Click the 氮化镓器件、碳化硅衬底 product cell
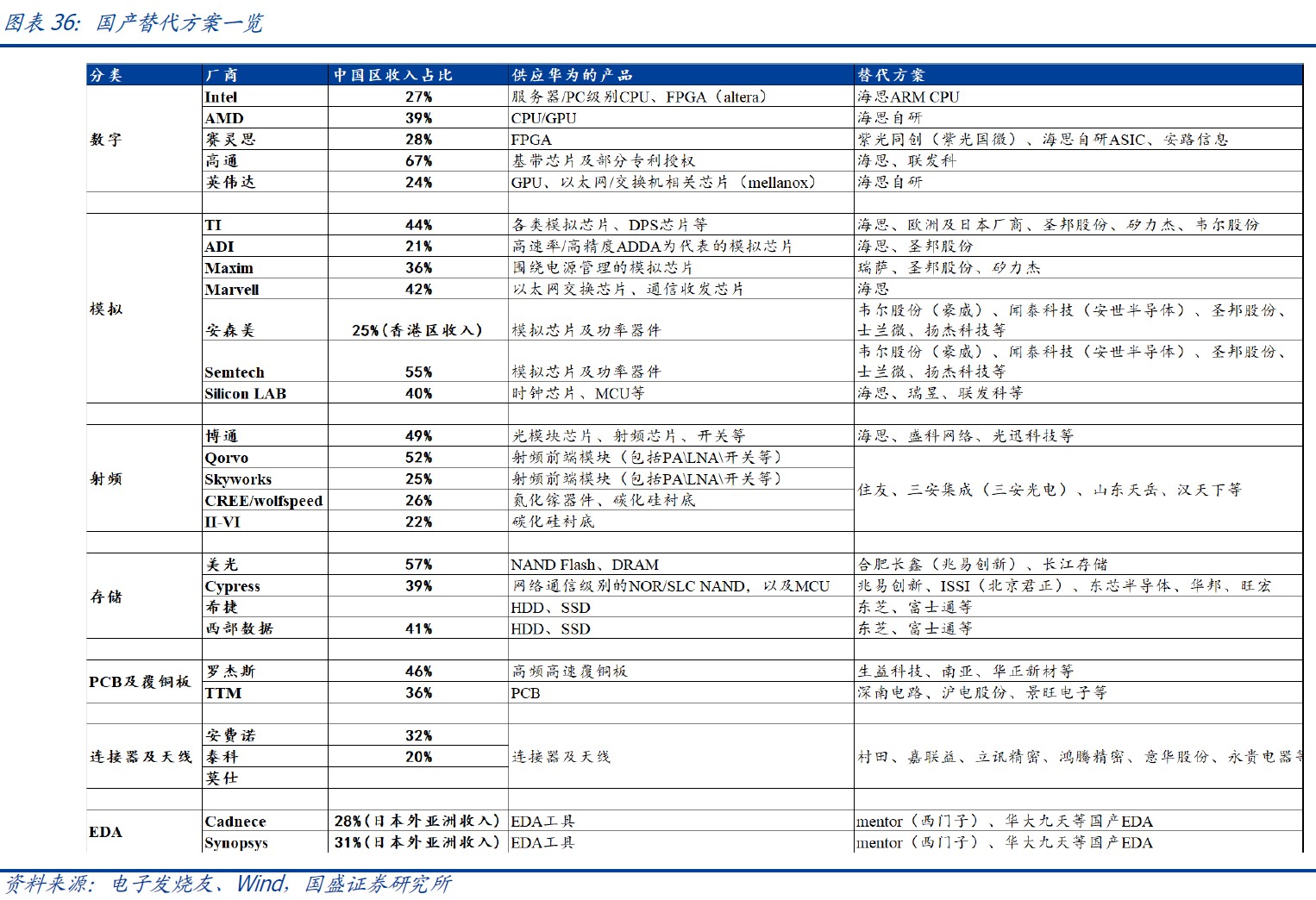Image resolution: width=1316 pixels, height=900 pixels. (x=681, y=500)
